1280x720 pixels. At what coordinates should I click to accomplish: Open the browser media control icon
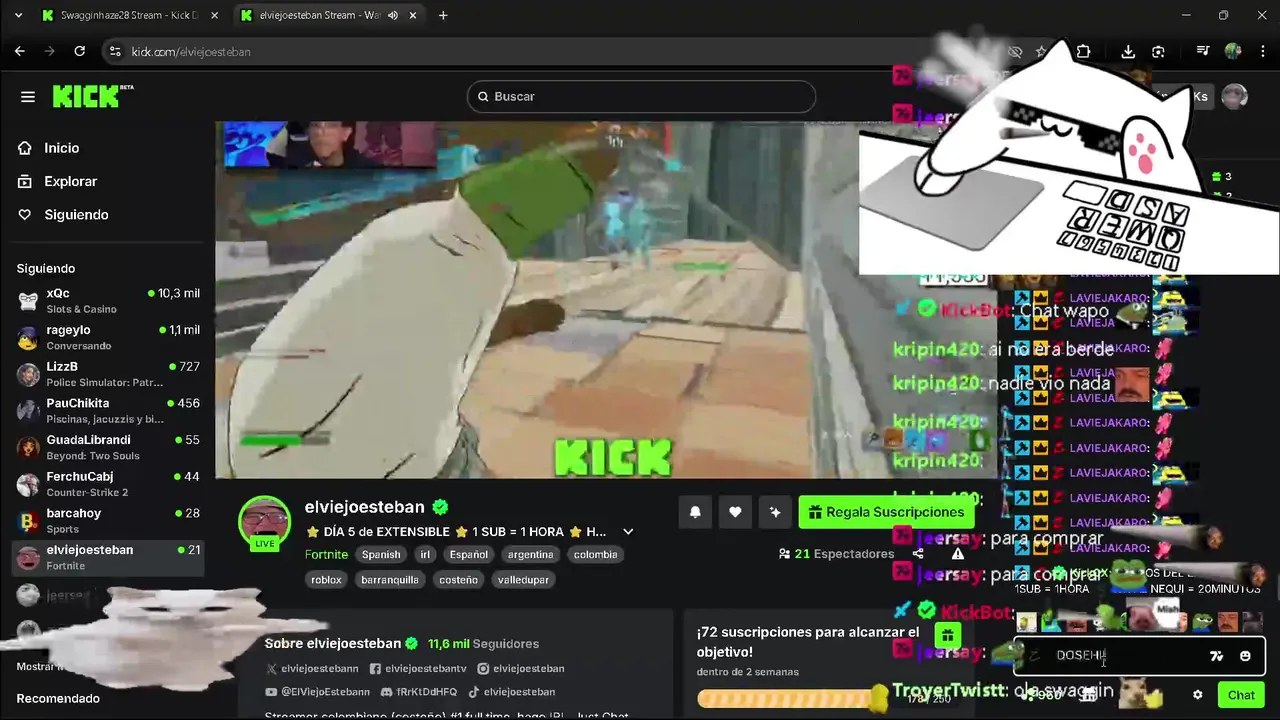[x=1203, y=51]
